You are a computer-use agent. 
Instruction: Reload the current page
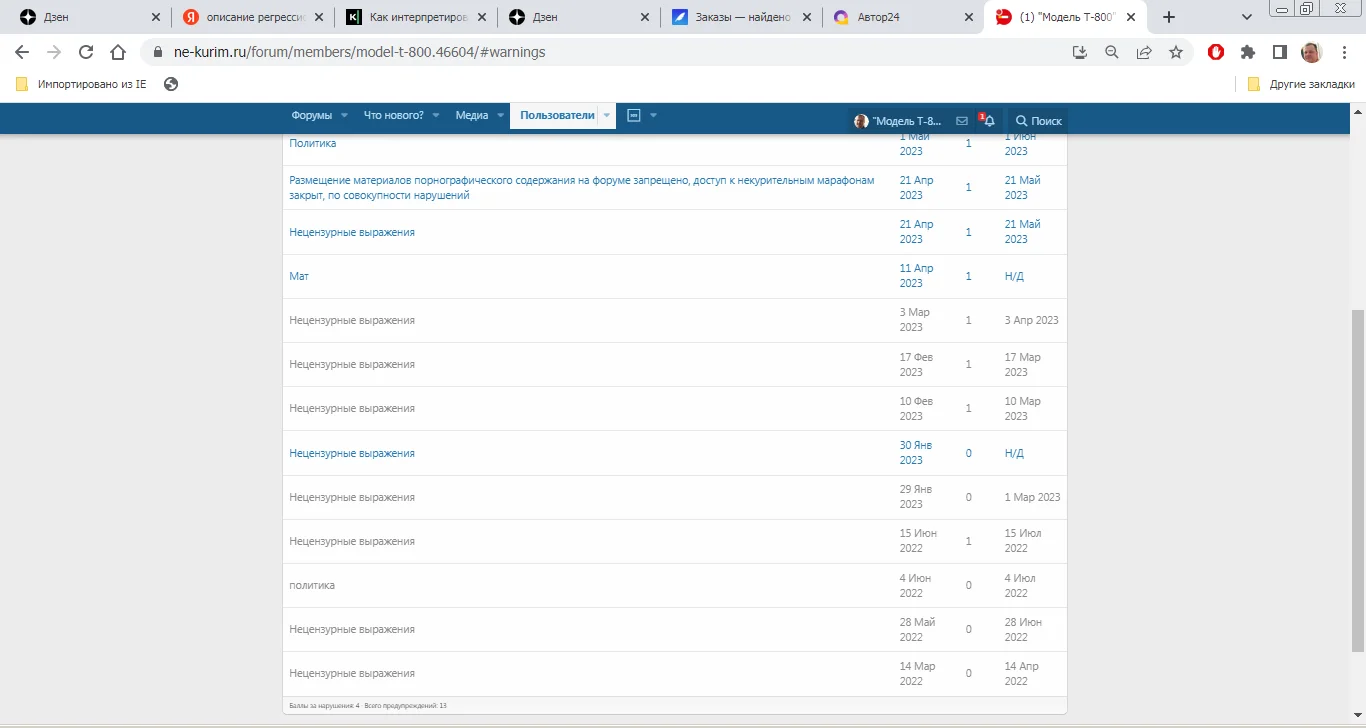tap(86, 52)
